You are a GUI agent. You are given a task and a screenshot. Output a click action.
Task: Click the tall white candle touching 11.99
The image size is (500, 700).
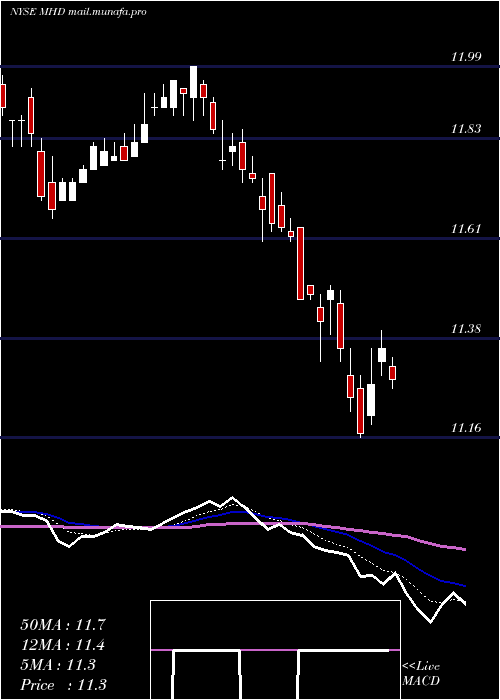tap(193, 82)
